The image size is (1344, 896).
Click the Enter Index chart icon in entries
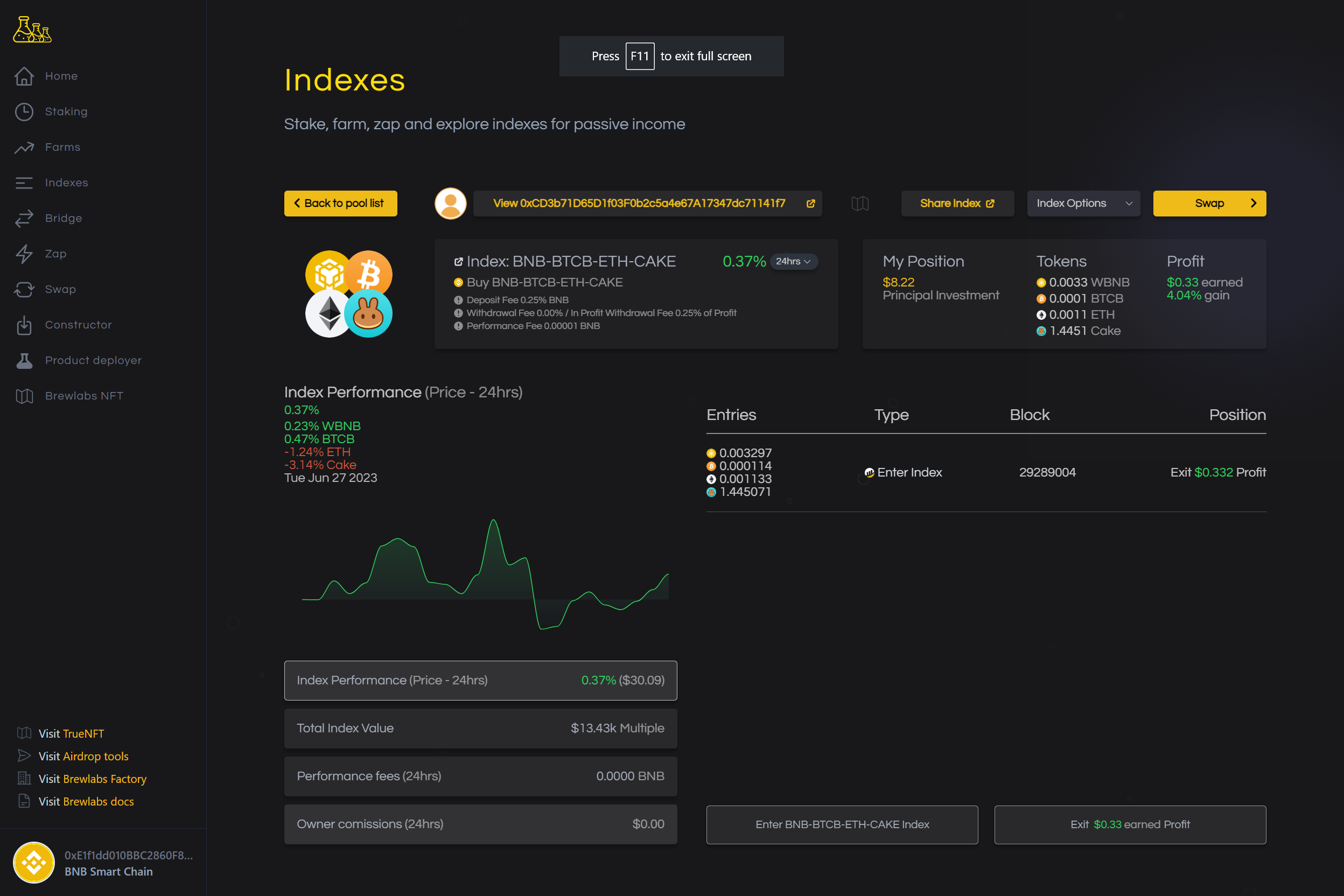click(869, 473)
